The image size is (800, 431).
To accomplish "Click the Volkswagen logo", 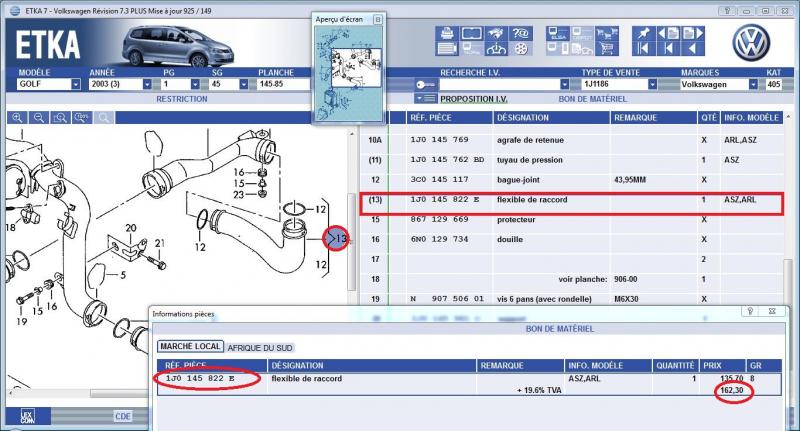I will 751,43.
